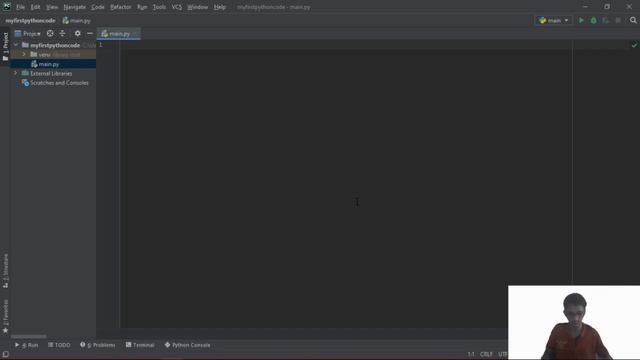
Task: Open the Window menu
Action: click(x=198, y=7)
